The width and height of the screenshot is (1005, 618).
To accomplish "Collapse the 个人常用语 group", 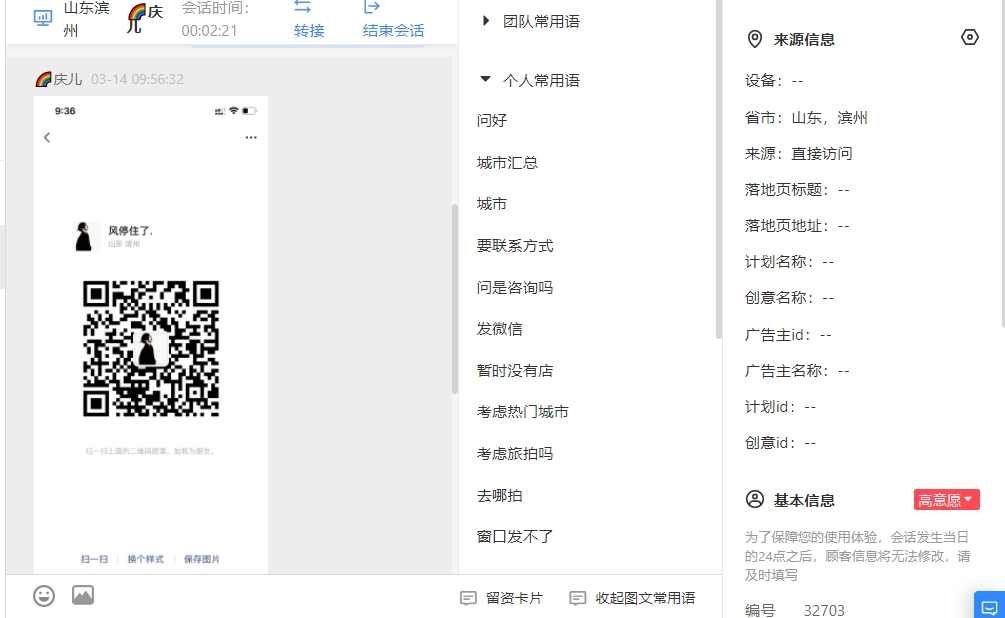I will (x=485, y=79).
